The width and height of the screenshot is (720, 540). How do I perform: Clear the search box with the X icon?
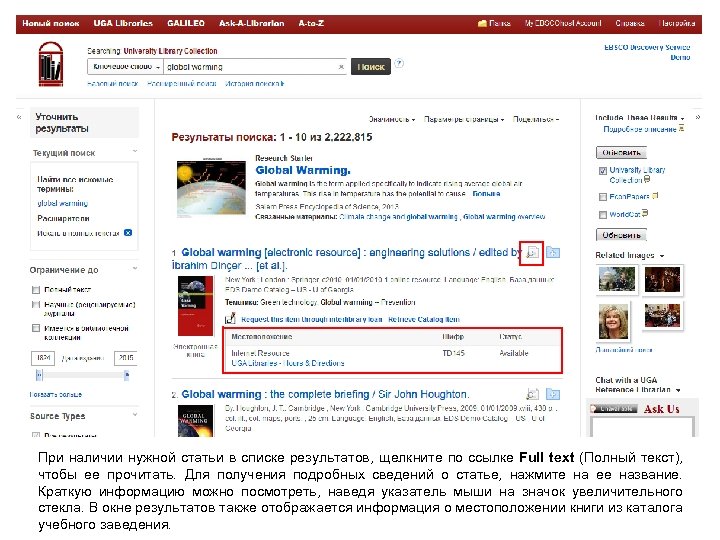341,67
